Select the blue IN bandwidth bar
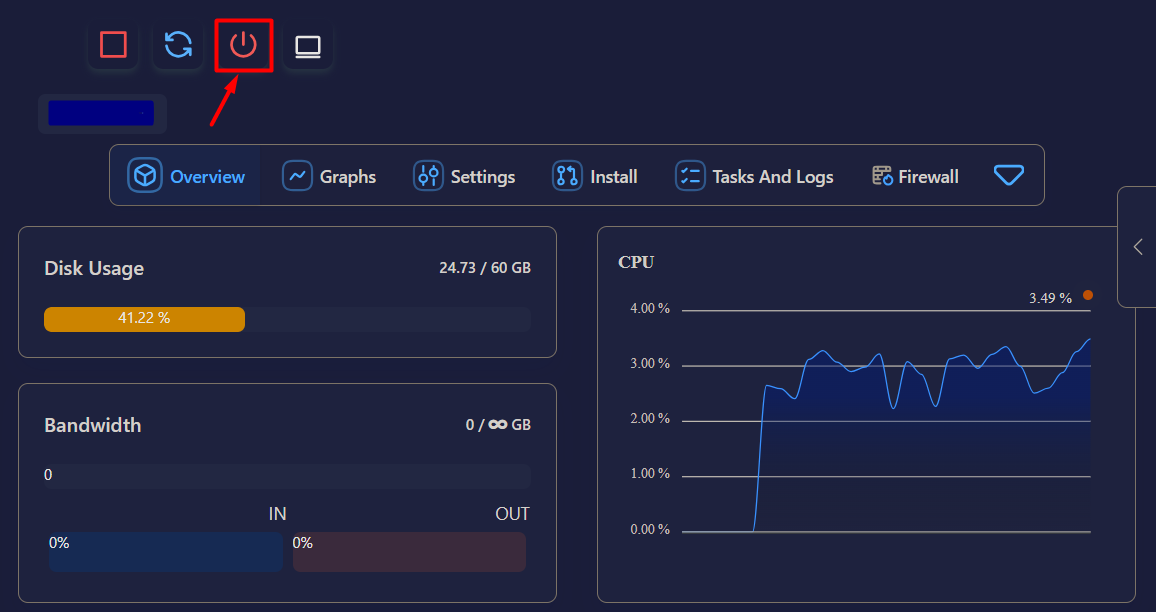 point(165,552)
